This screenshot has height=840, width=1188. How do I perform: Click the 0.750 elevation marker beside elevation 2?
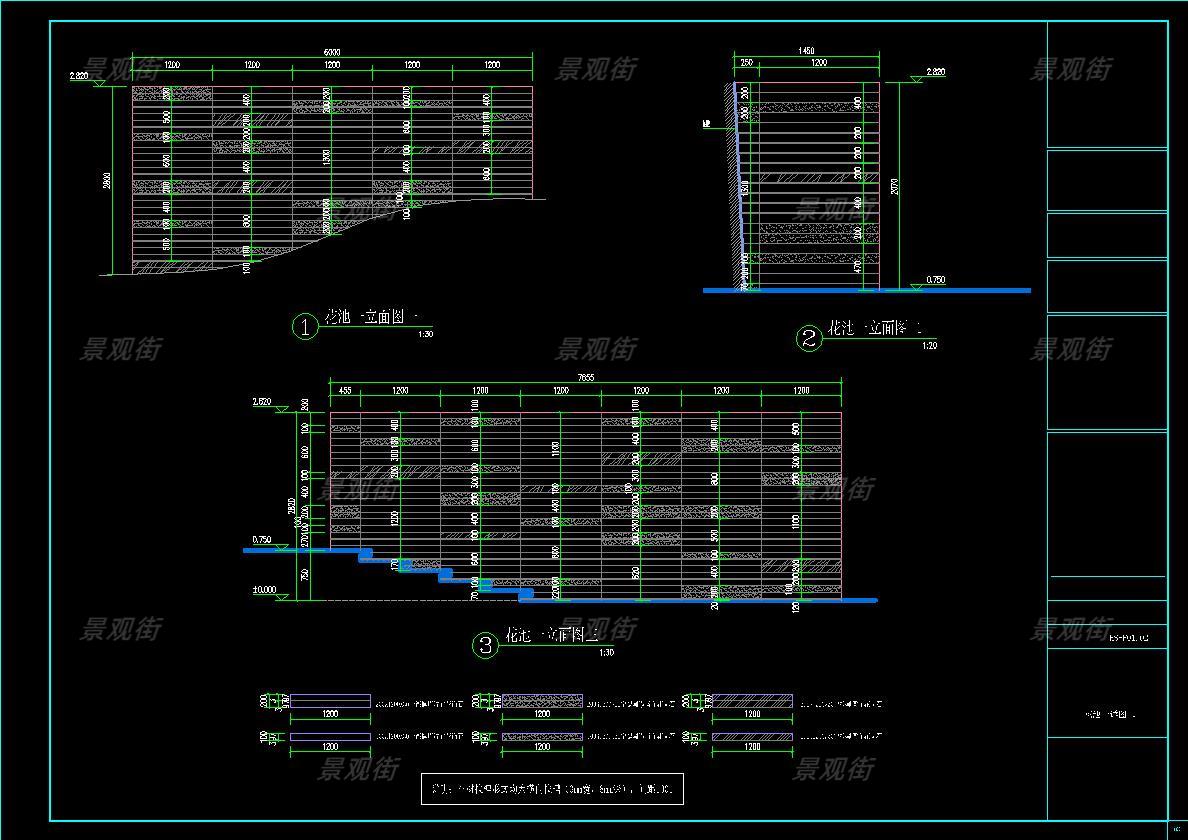935,281
